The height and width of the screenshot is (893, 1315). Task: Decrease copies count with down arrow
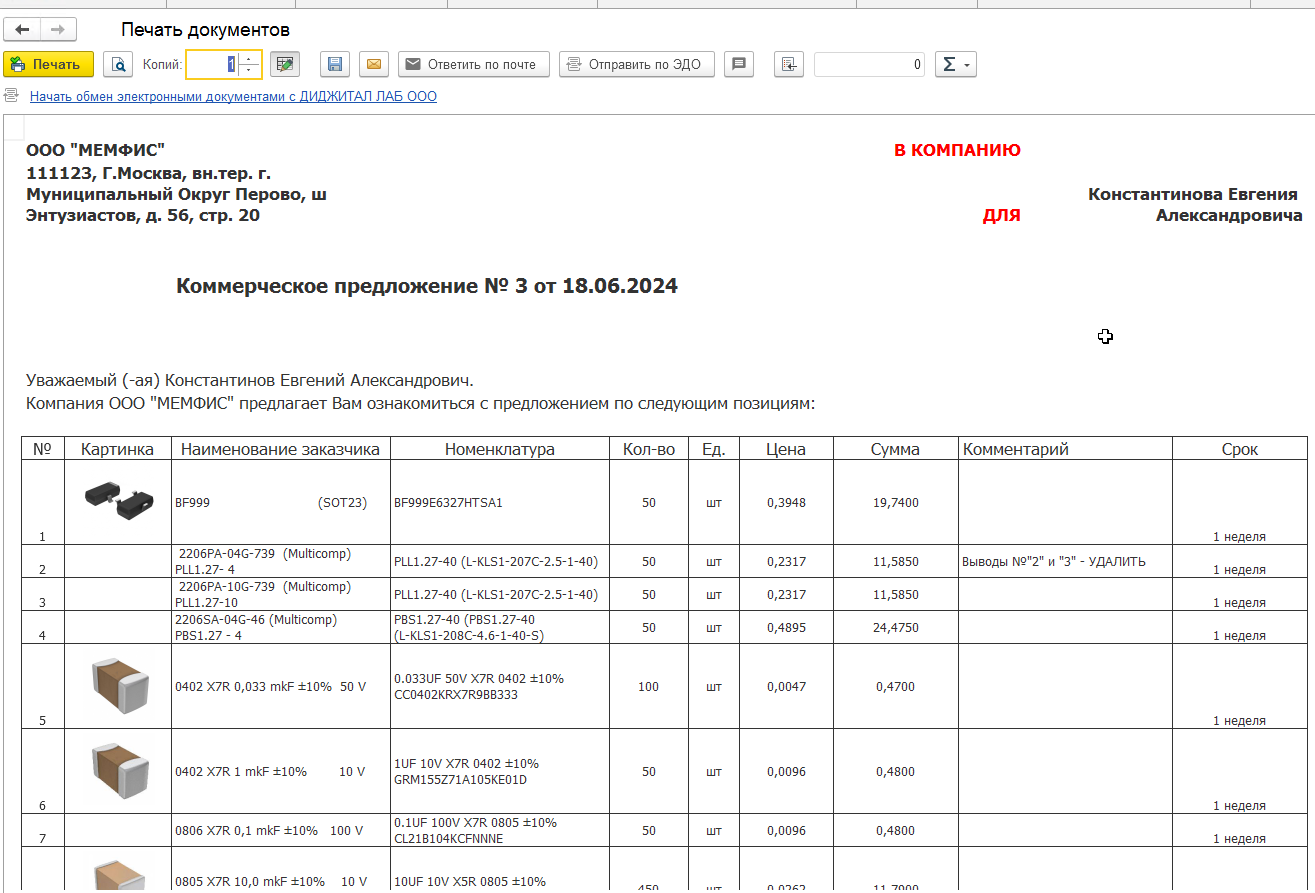click(x=250, y=72)
